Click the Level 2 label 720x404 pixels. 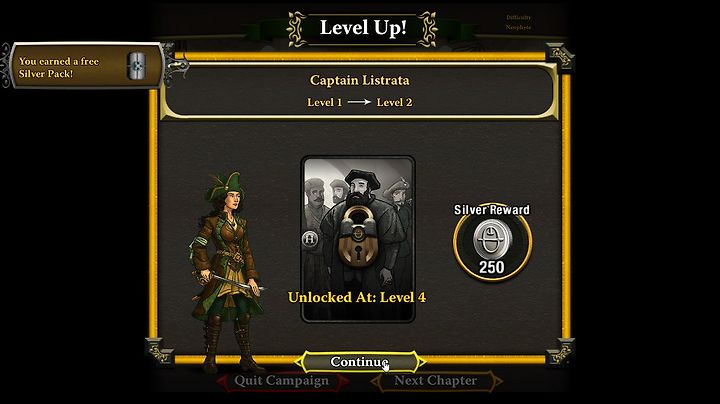[394, 102]
